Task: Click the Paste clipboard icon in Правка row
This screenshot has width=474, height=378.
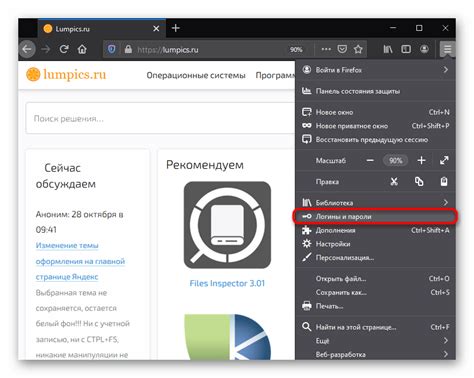Action: [444, 181]
